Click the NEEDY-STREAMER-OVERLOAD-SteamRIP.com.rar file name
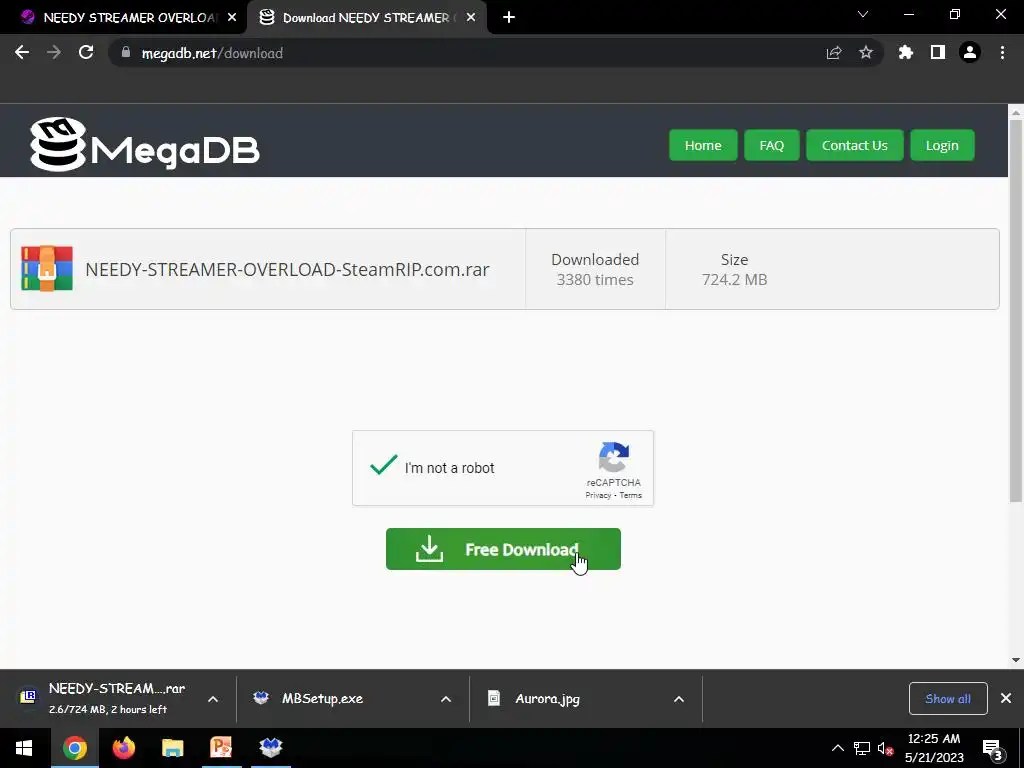The image size is (1024, 768). click(287, 269)
